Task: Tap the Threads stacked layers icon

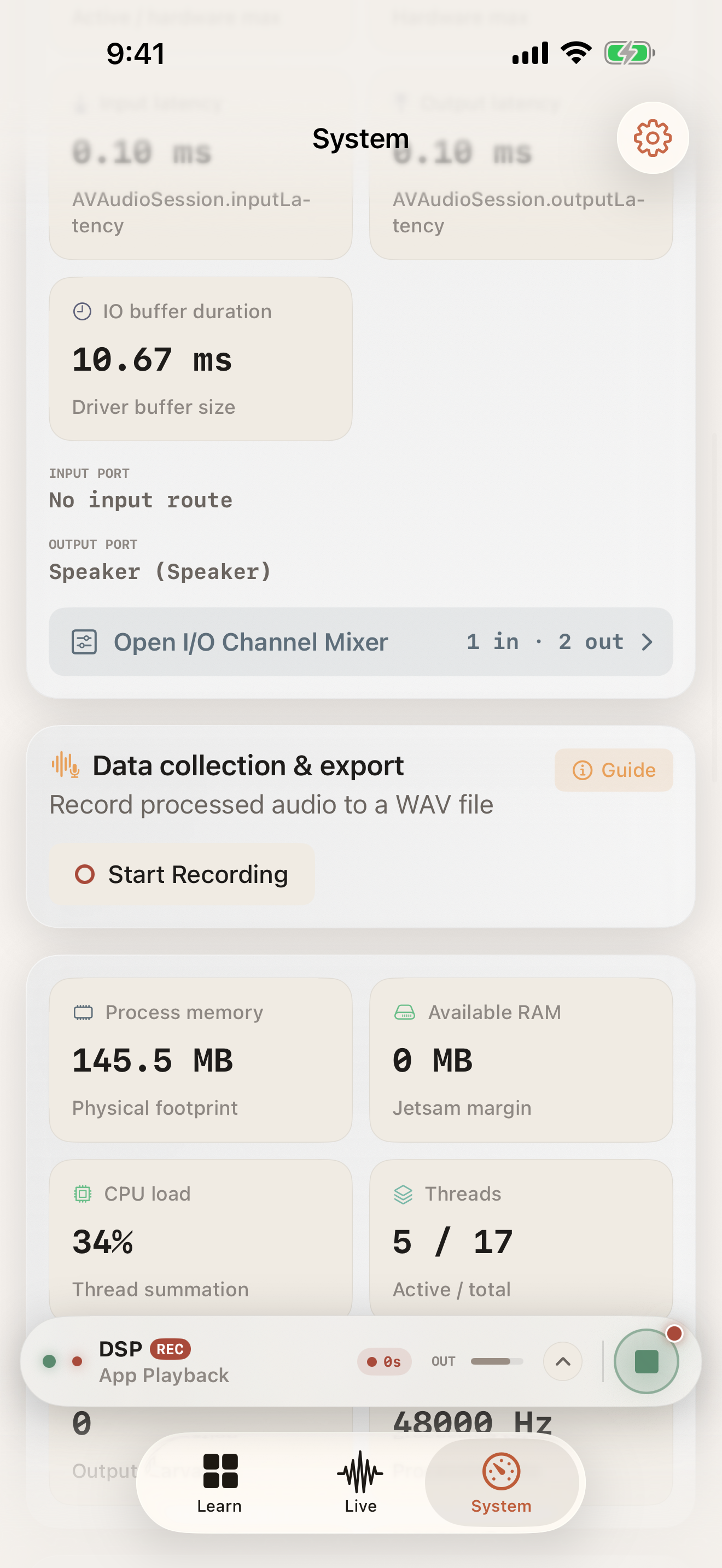Action: 403,1194
